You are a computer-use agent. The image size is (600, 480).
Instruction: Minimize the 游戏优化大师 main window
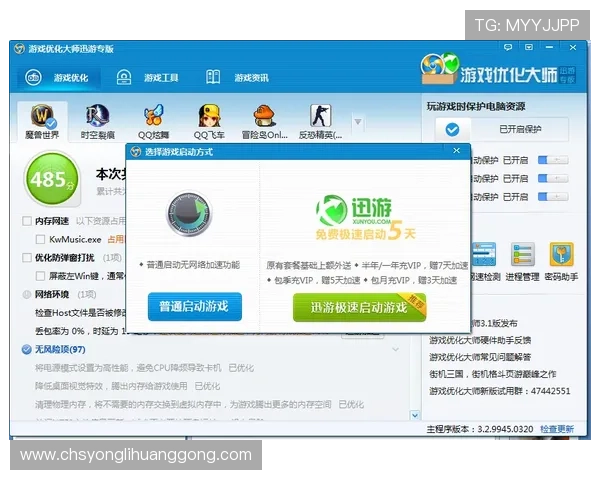pyautogui.click(x=549, y=47)
